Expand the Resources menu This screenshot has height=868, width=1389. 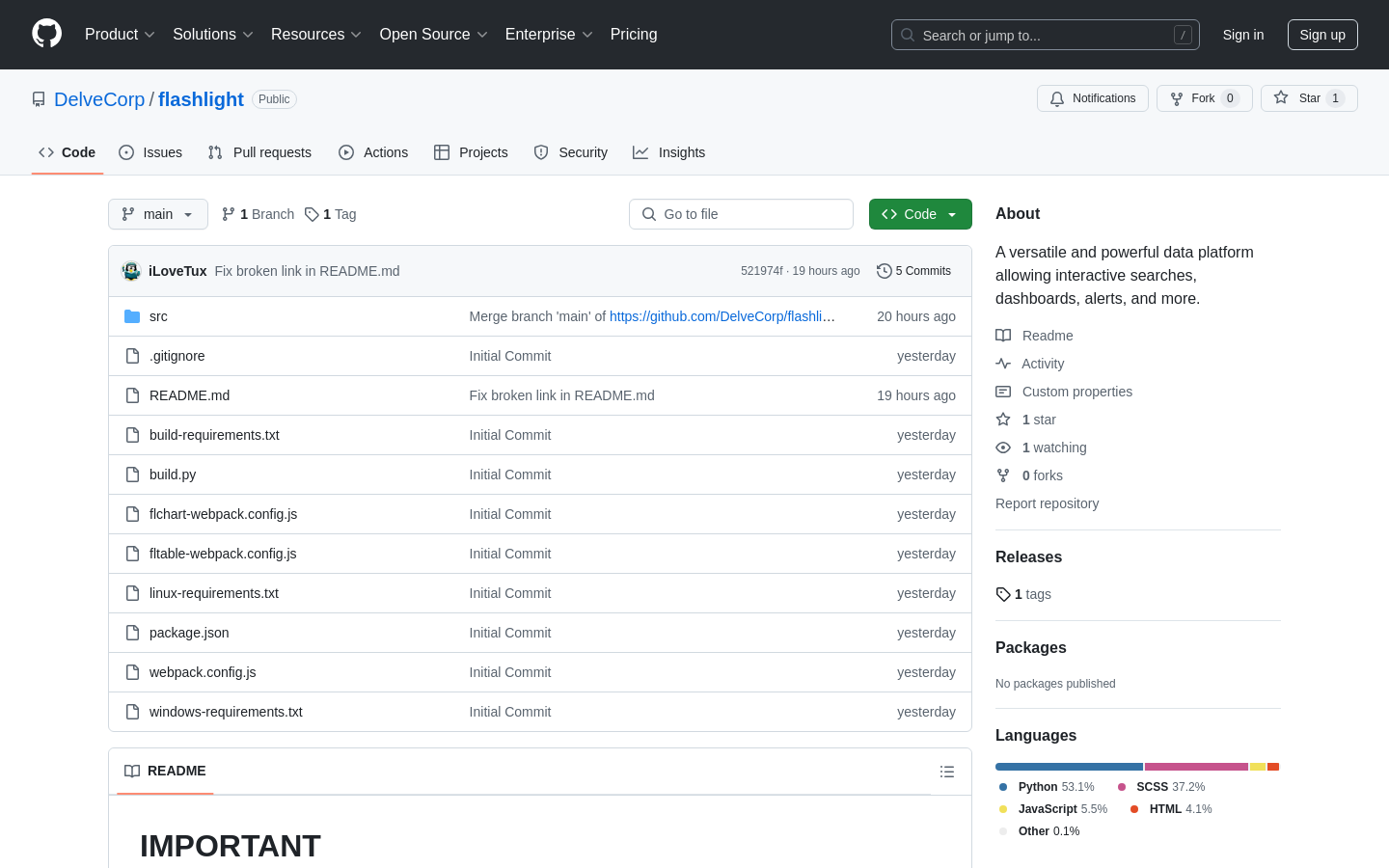pyautogui.click(x=316, y=35)
